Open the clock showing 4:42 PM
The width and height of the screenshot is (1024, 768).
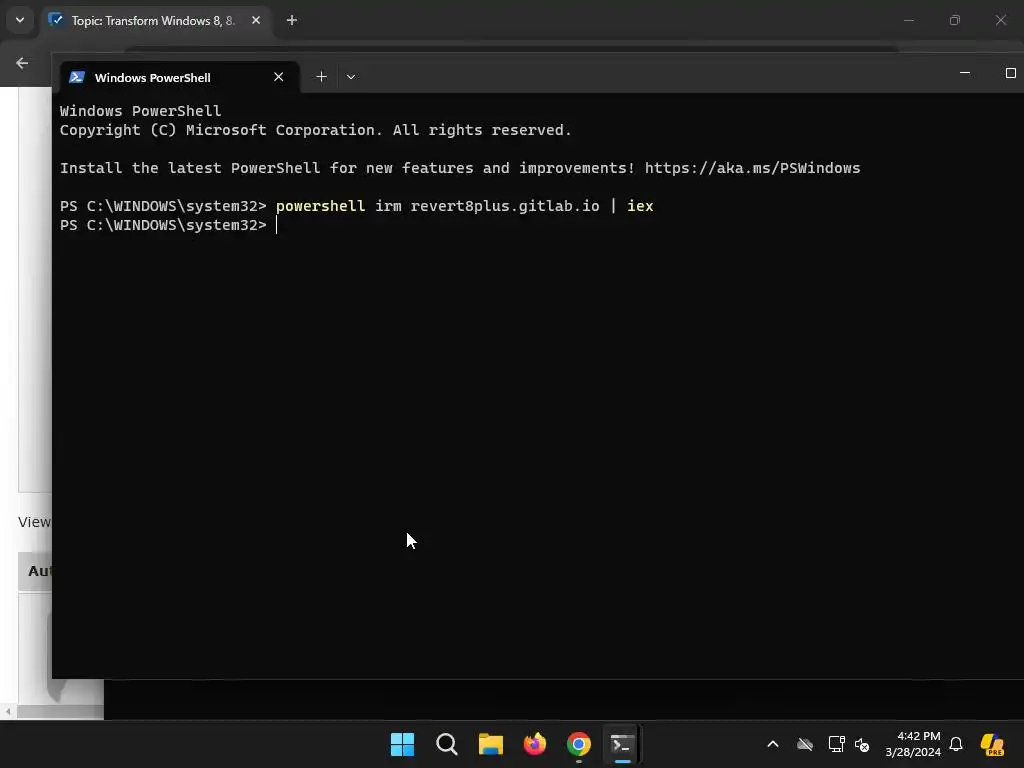pyautogui.click(x=912, y=744)
